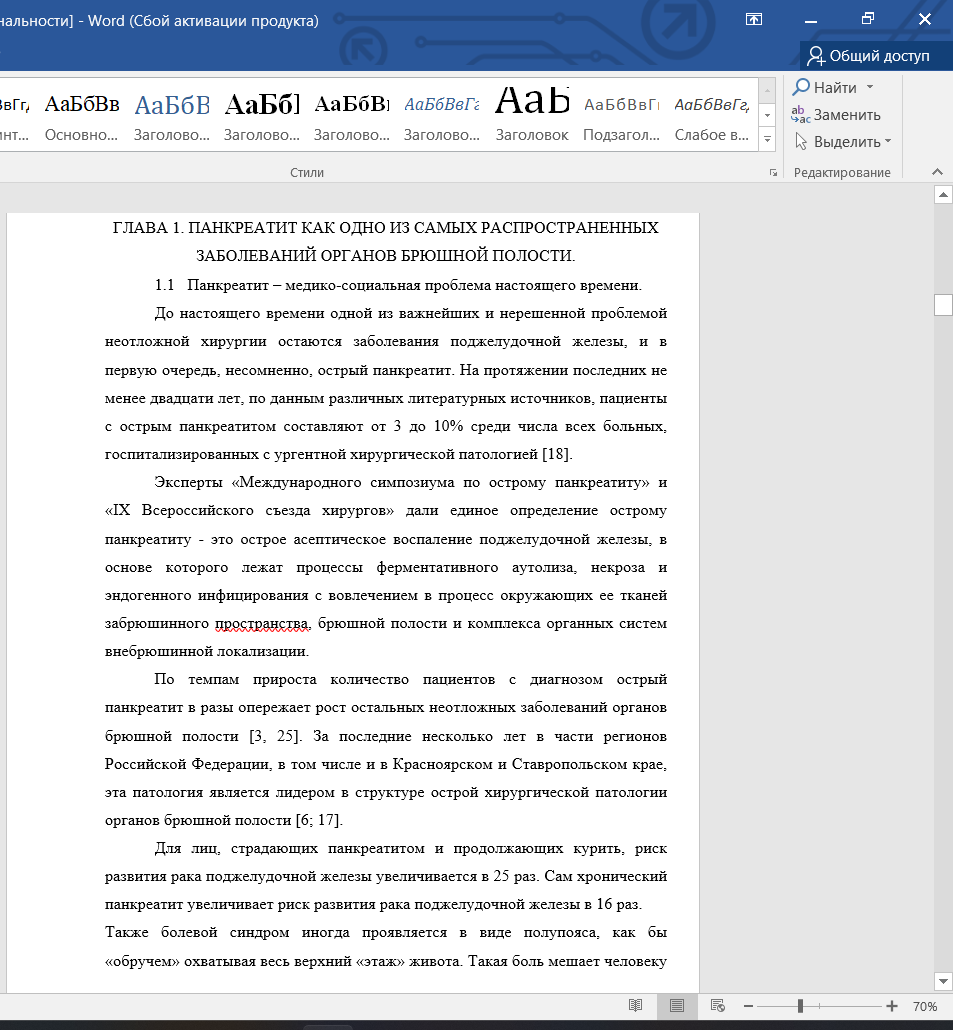
Task: Click the 70% zoom level indicator
Action: tap(925, 1006)
